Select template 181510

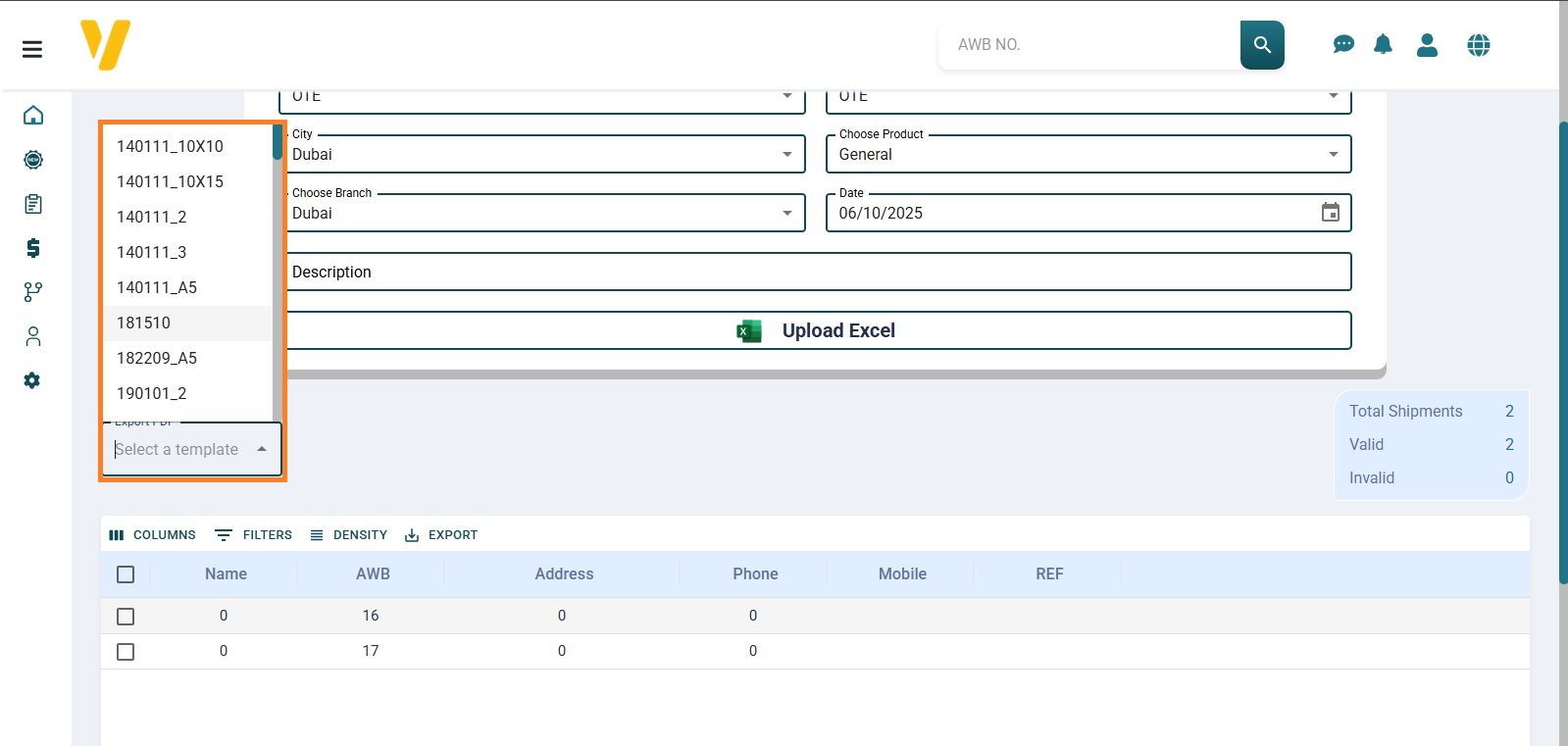(187, 323)
